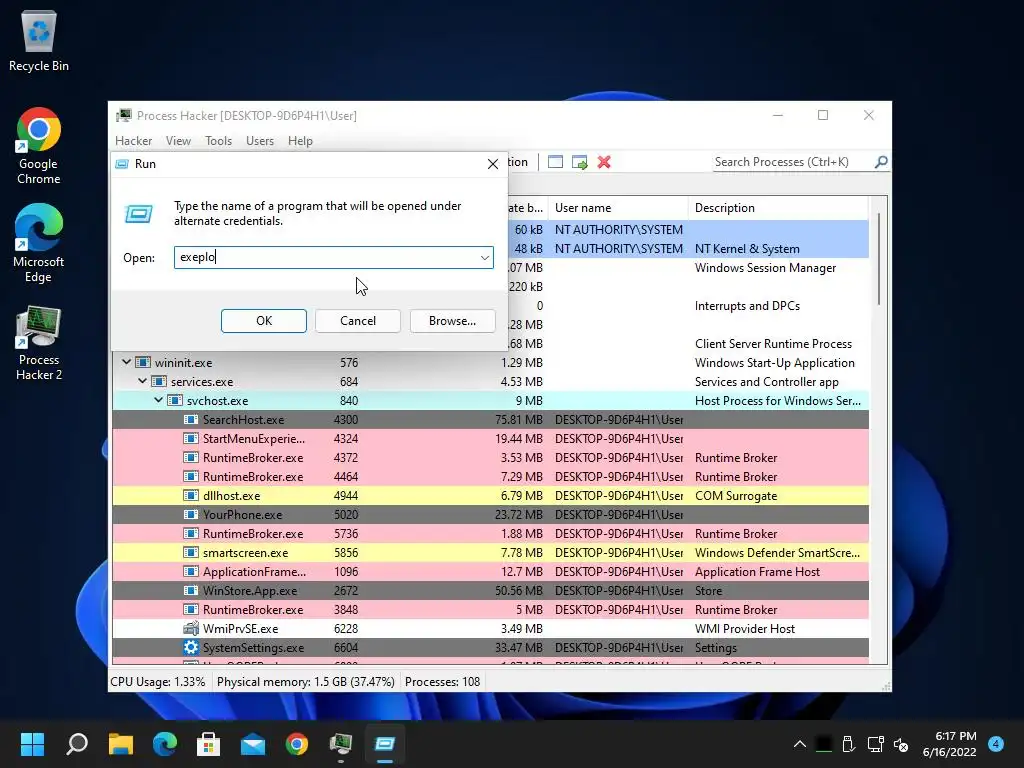Open the Windows Start button
The height and width of the screenshot is (768, 1024).
click(32, 744)
